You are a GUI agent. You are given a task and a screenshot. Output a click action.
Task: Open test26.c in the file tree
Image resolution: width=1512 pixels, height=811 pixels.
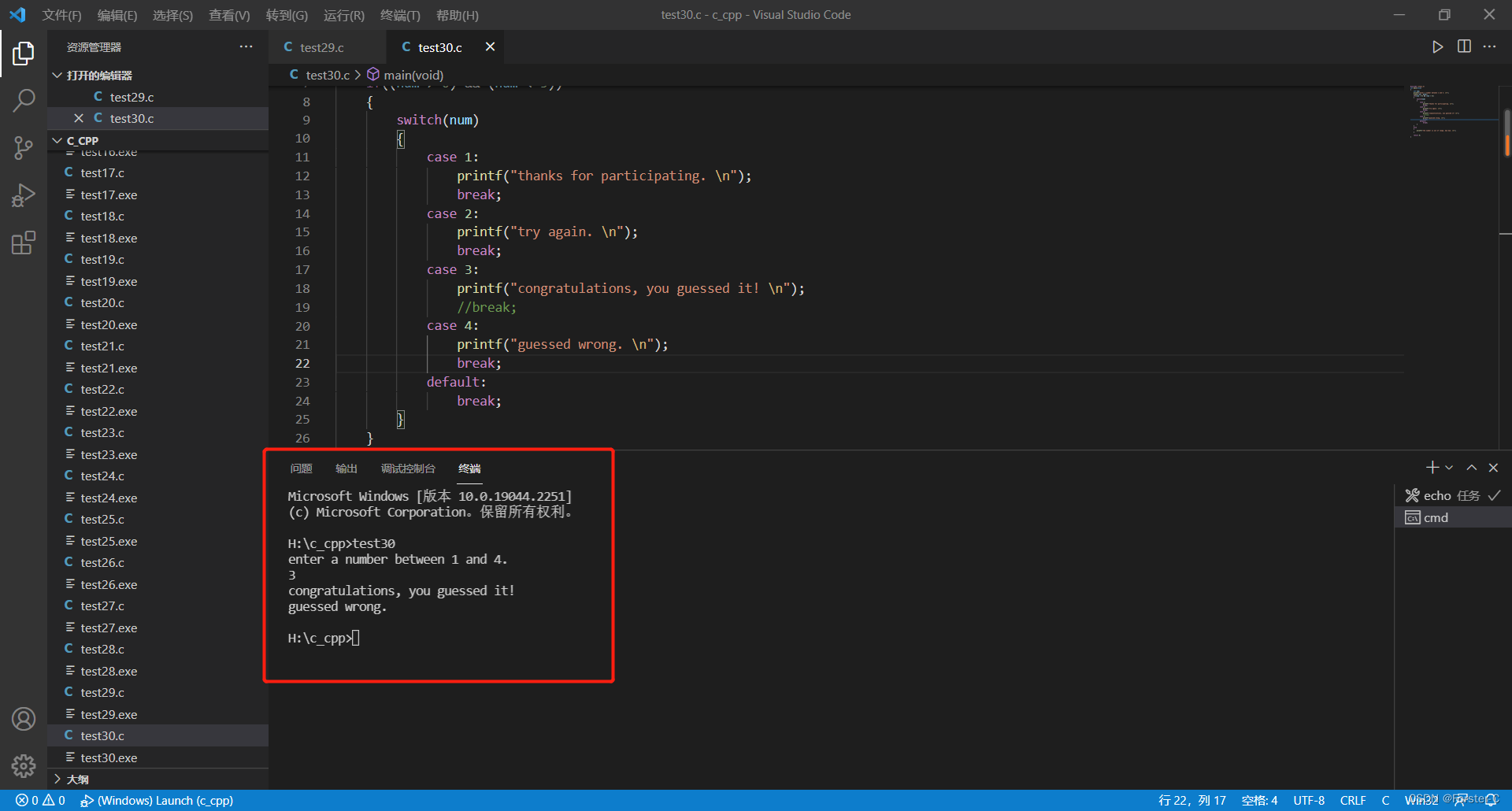tap(157, 562)
